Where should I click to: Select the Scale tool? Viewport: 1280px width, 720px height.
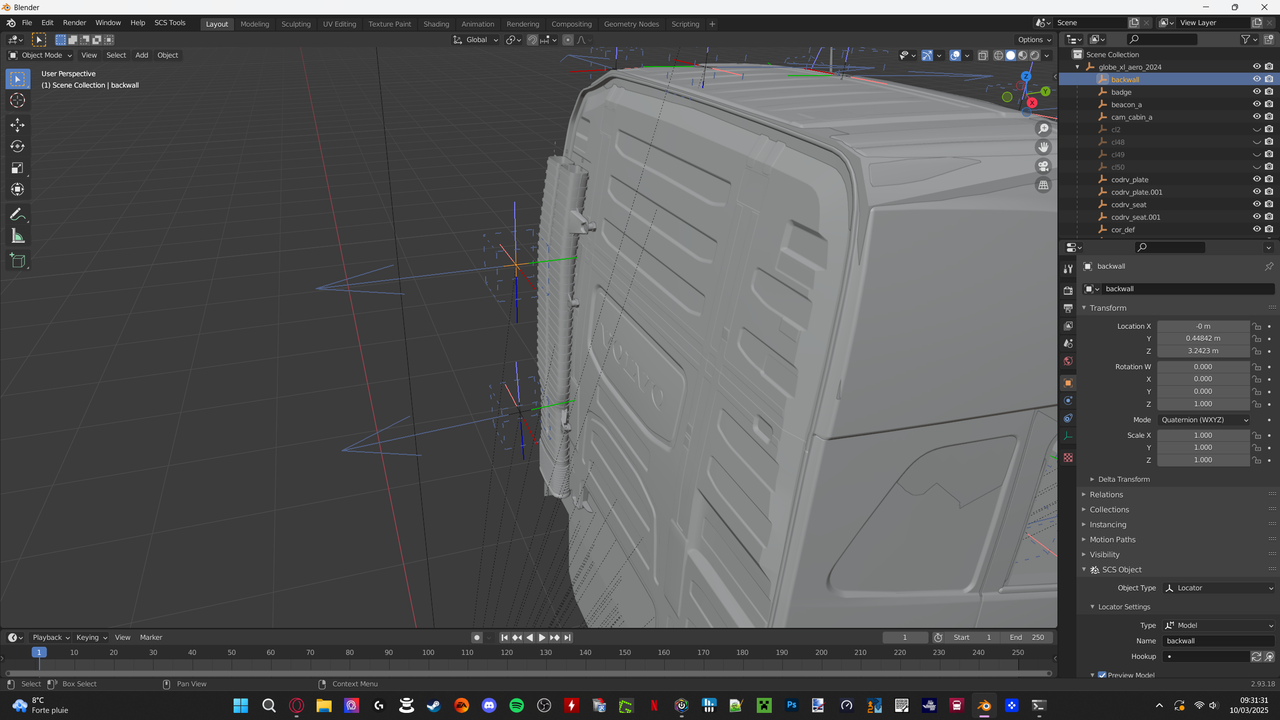[17, 168]
